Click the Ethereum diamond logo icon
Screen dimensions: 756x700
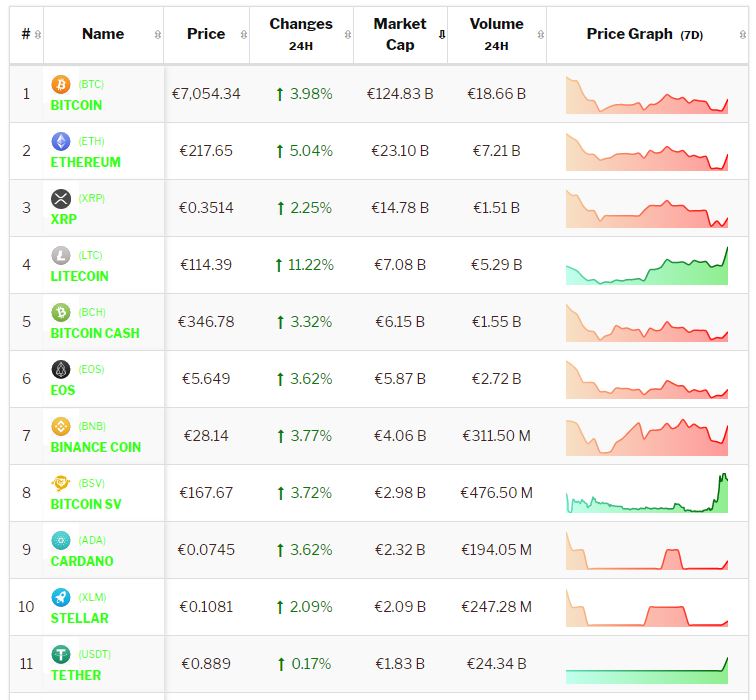(61, 141)
